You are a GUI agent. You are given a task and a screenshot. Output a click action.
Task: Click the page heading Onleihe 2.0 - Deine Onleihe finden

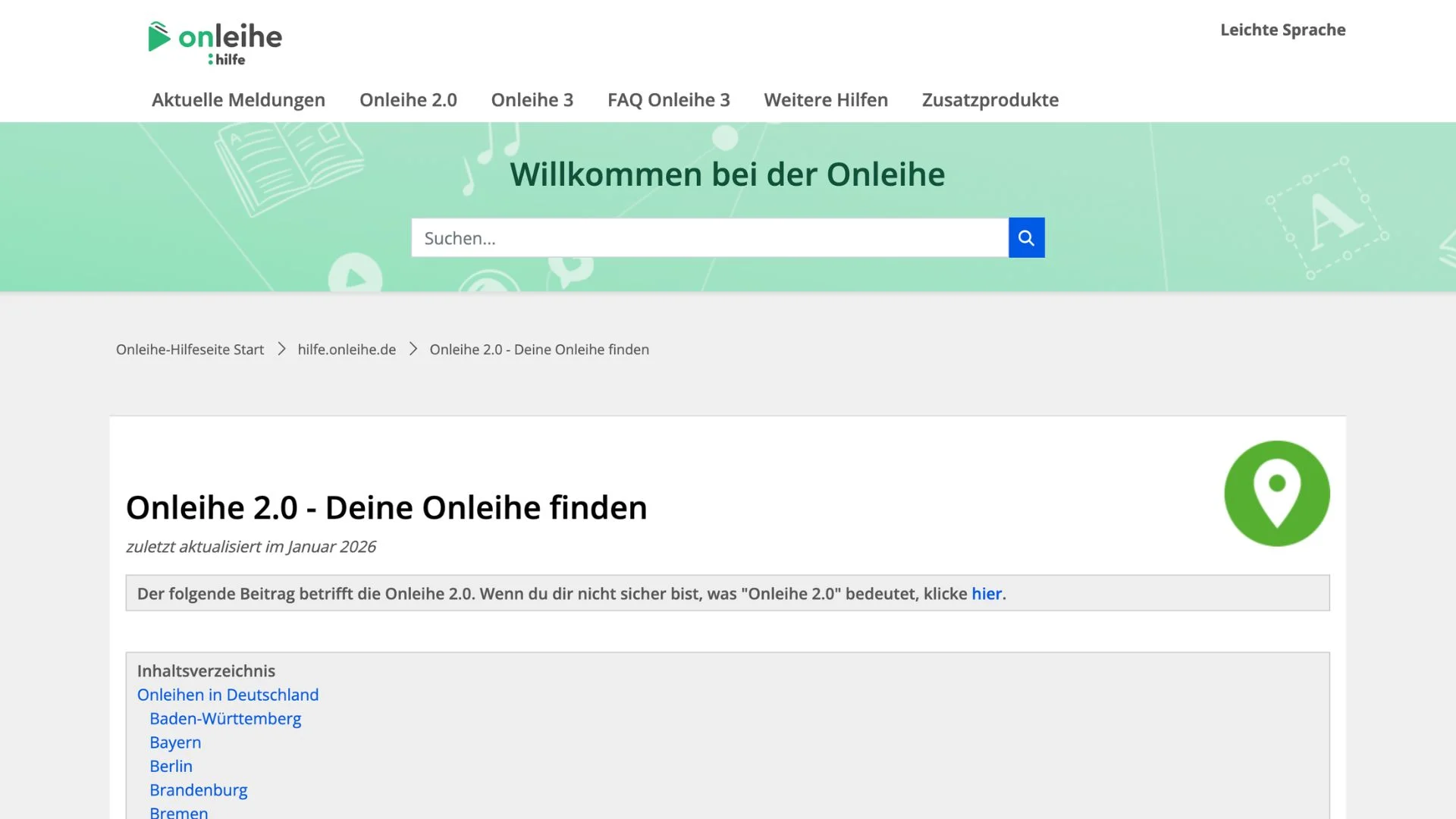386,508
